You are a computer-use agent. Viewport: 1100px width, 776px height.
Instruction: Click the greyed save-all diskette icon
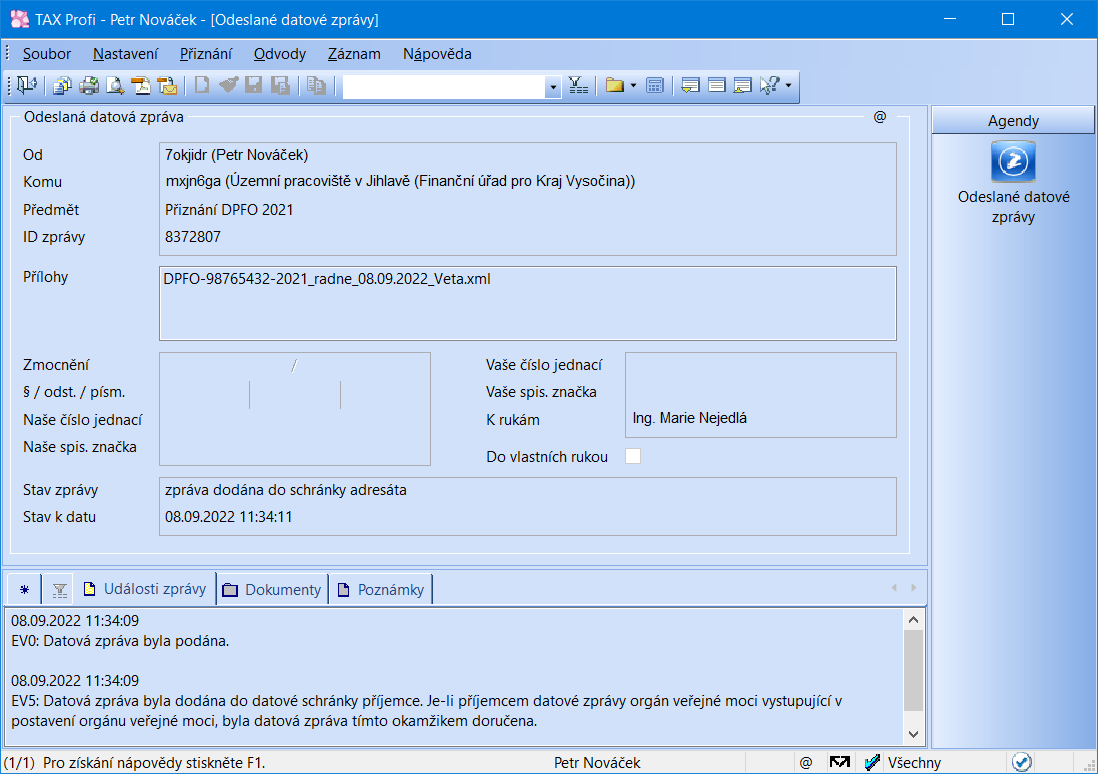281,86
